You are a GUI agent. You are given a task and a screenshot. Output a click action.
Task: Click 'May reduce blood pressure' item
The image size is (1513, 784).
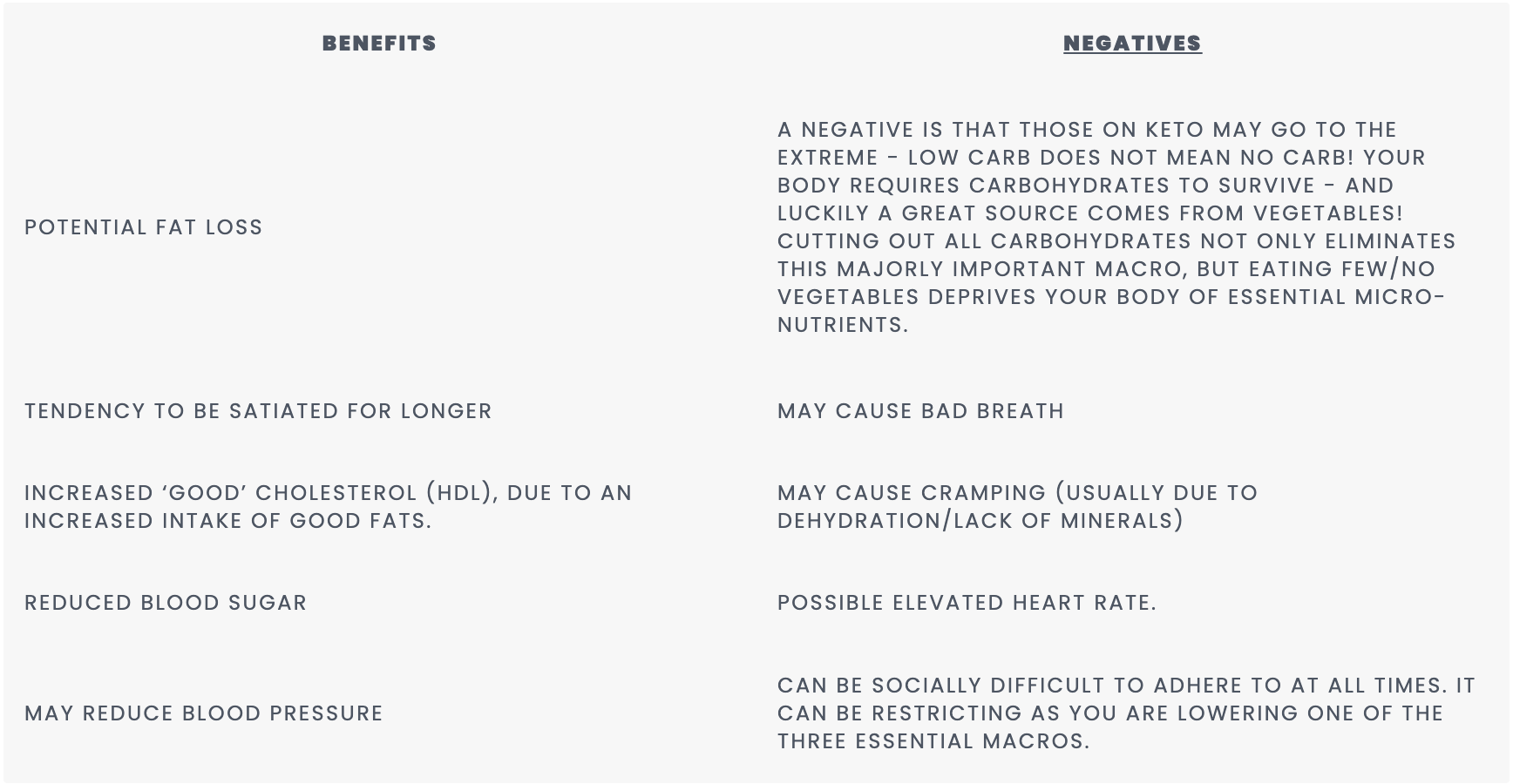(204, 713)
